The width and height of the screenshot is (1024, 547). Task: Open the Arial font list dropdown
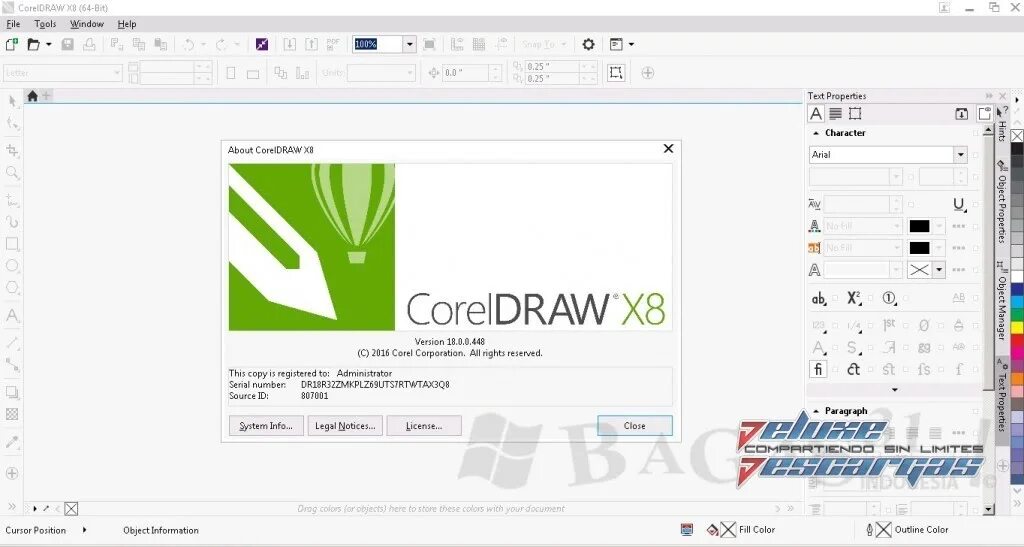(x=960, y=155)
